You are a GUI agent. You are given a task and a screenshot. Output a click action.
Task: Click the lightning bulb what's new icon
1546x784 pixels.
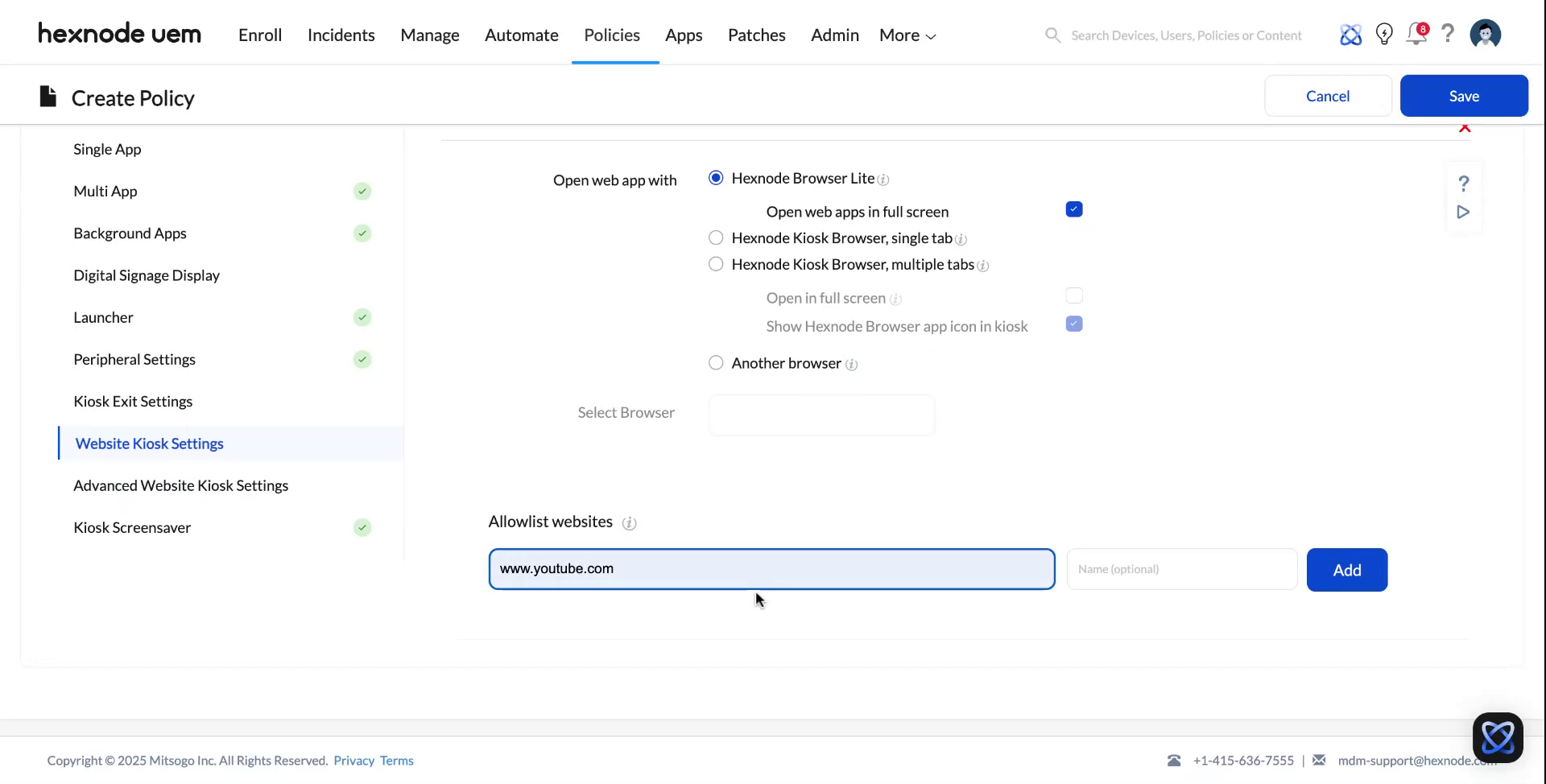1384,35
